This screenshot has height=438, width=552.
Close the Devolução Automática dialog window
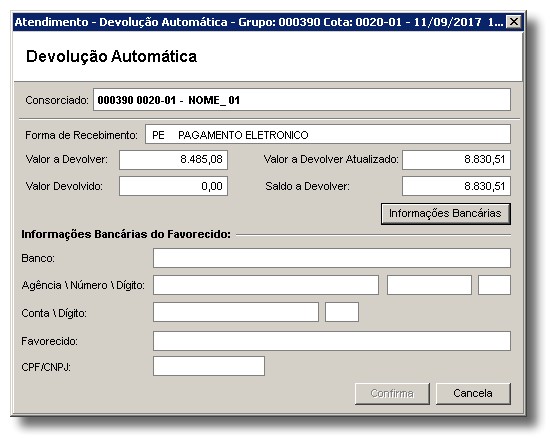click(x=514, y=22)
